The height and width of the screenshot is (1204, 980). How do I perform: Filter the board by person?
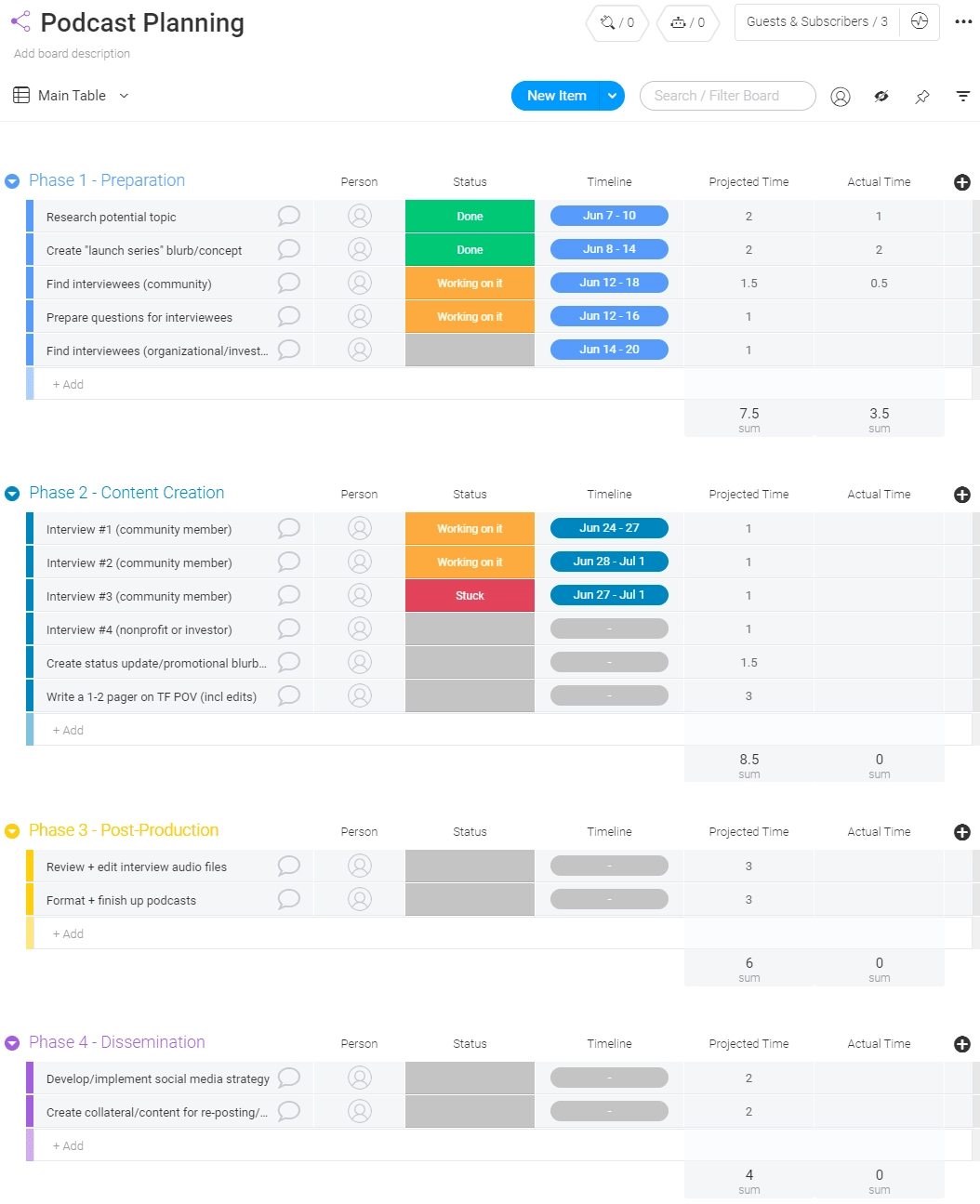(x=841, y=96)
